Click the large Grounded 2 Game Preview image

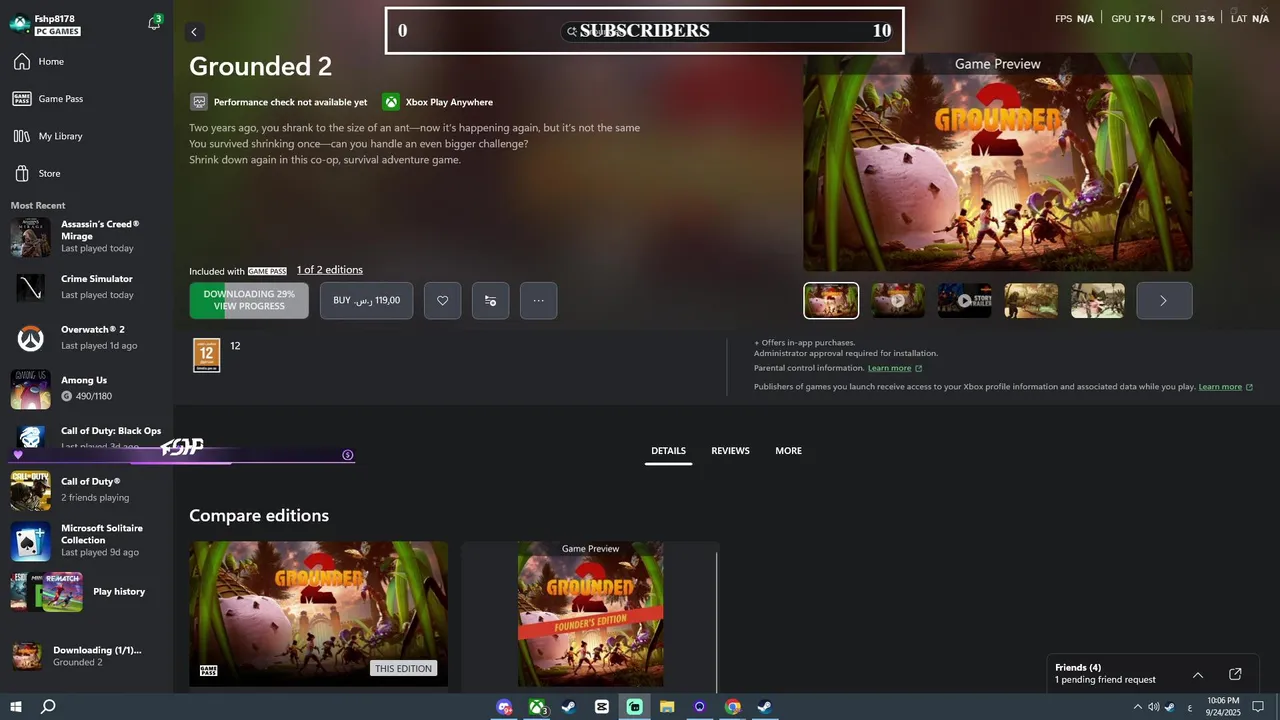click(997, 162)
